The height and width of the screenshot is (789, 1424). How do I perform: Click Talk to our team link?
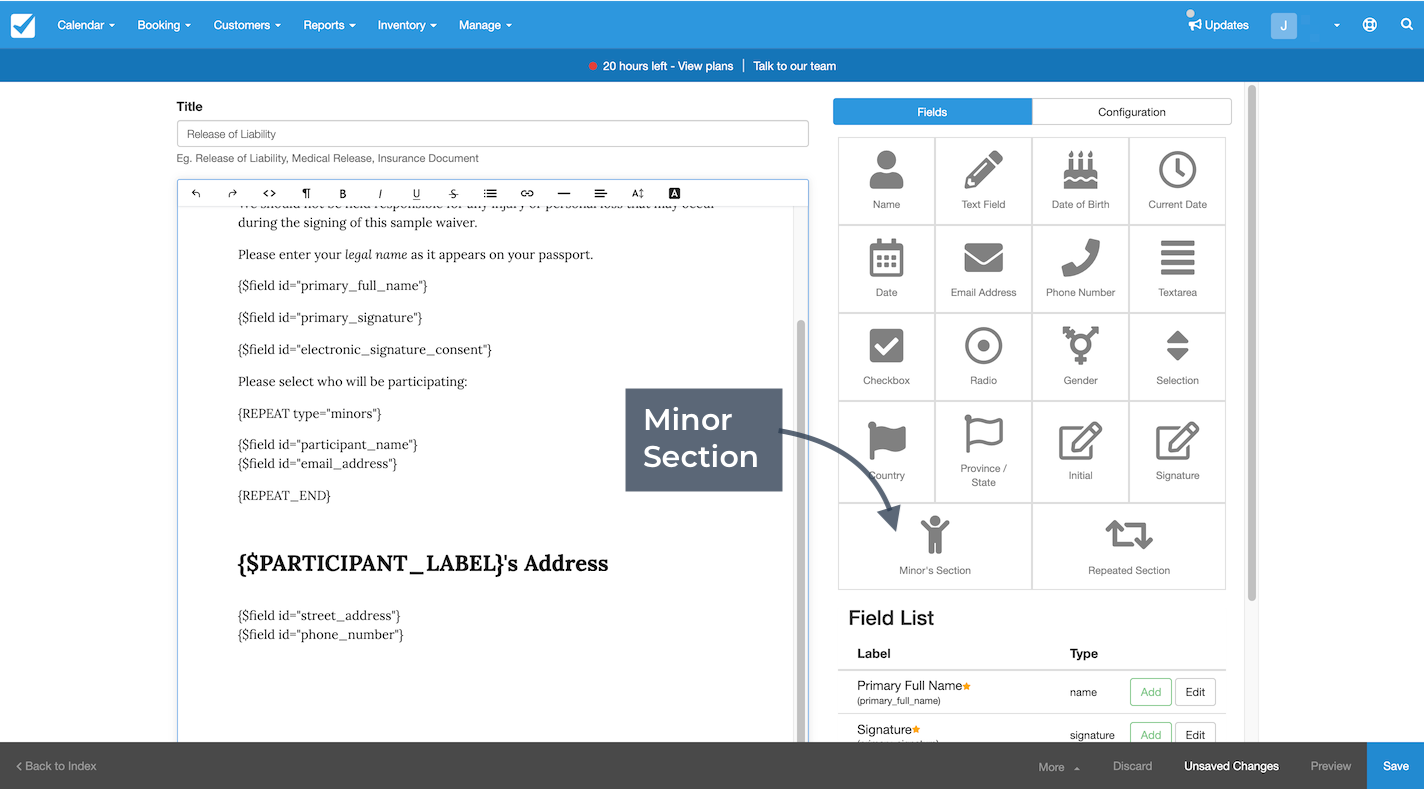[794, 66]
